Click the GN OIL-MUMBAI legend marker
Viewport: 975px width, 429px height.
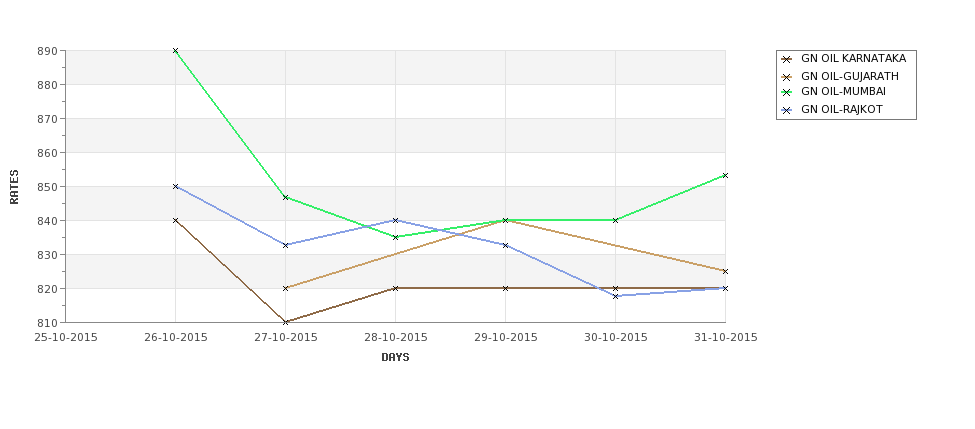(x=787, y=93)
